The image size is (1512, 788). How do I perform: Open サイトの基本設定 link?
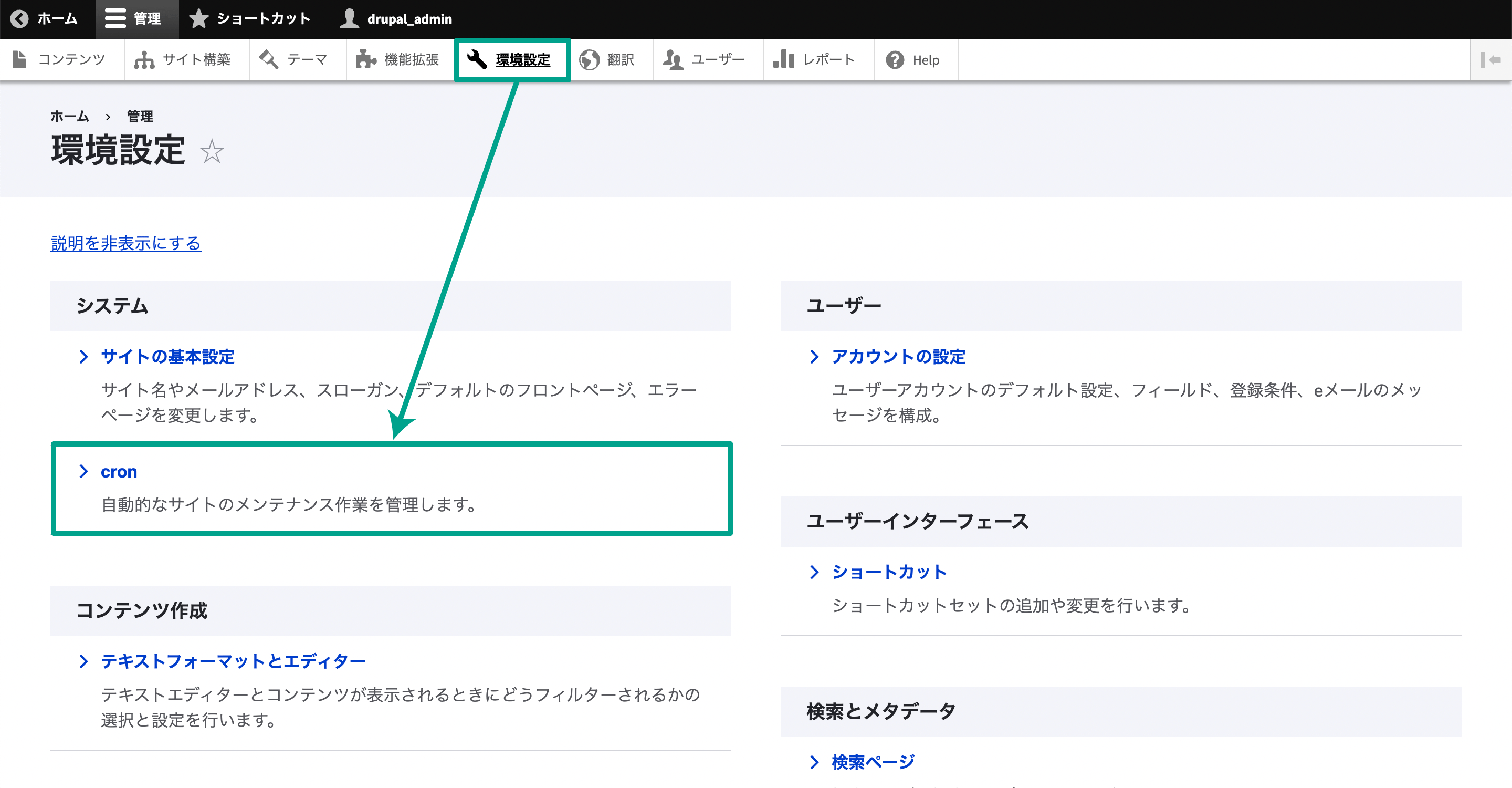pos(168,356)
